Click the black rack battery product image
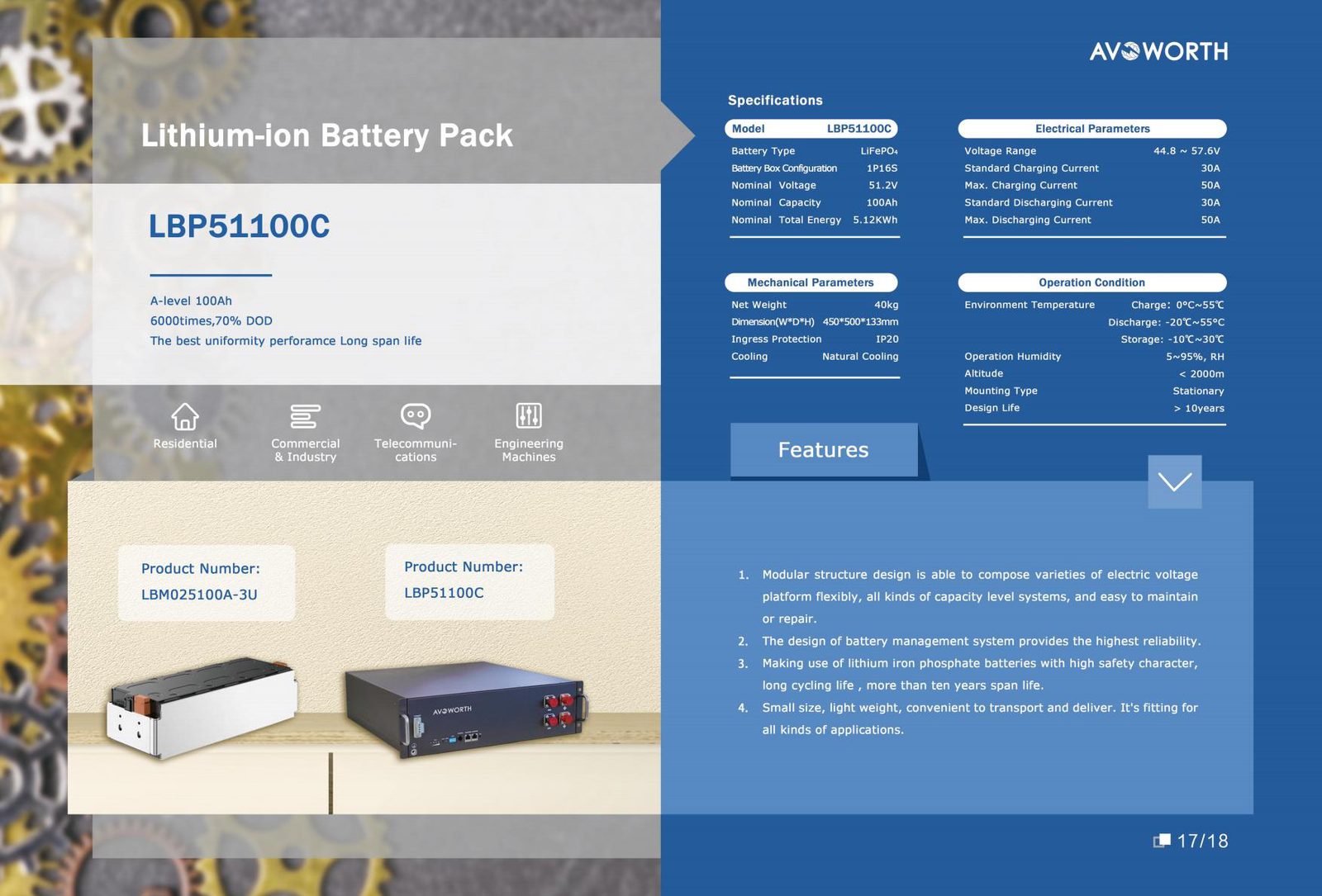Screen dimensions: 1322x896 [467, 709]
